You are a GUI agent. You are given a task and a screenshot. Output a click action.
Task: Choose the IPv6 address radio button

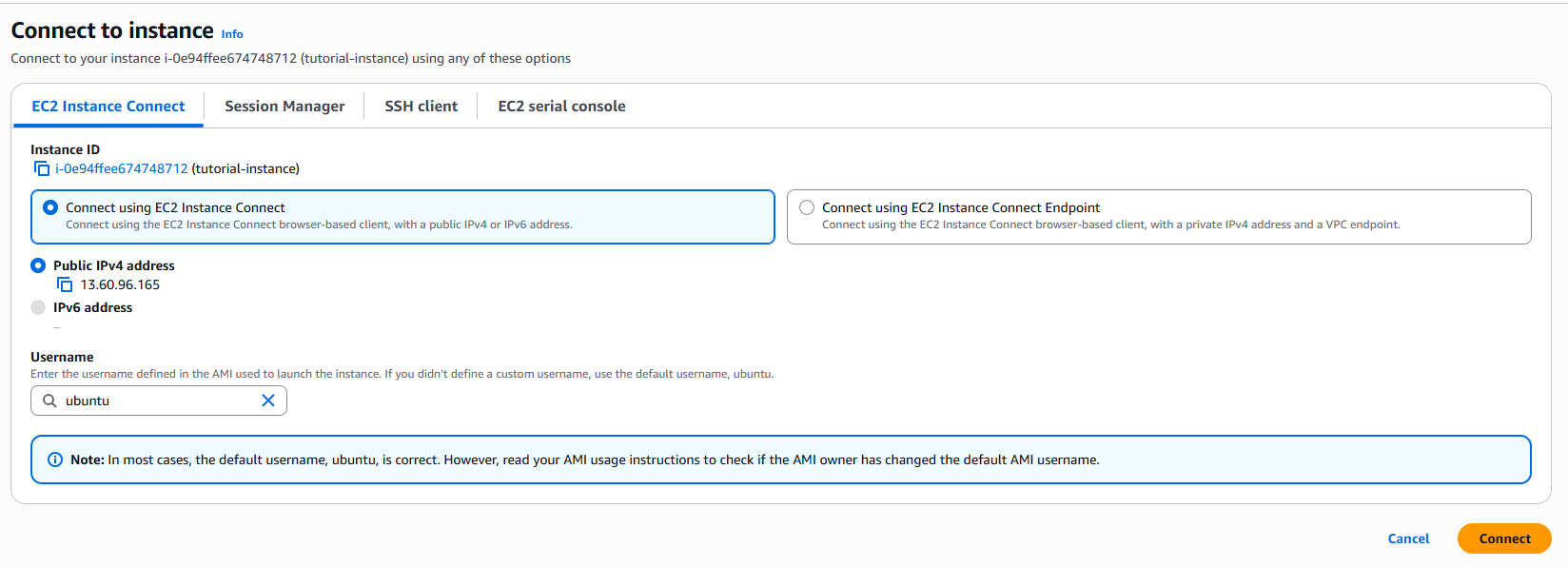pos(38,307)
